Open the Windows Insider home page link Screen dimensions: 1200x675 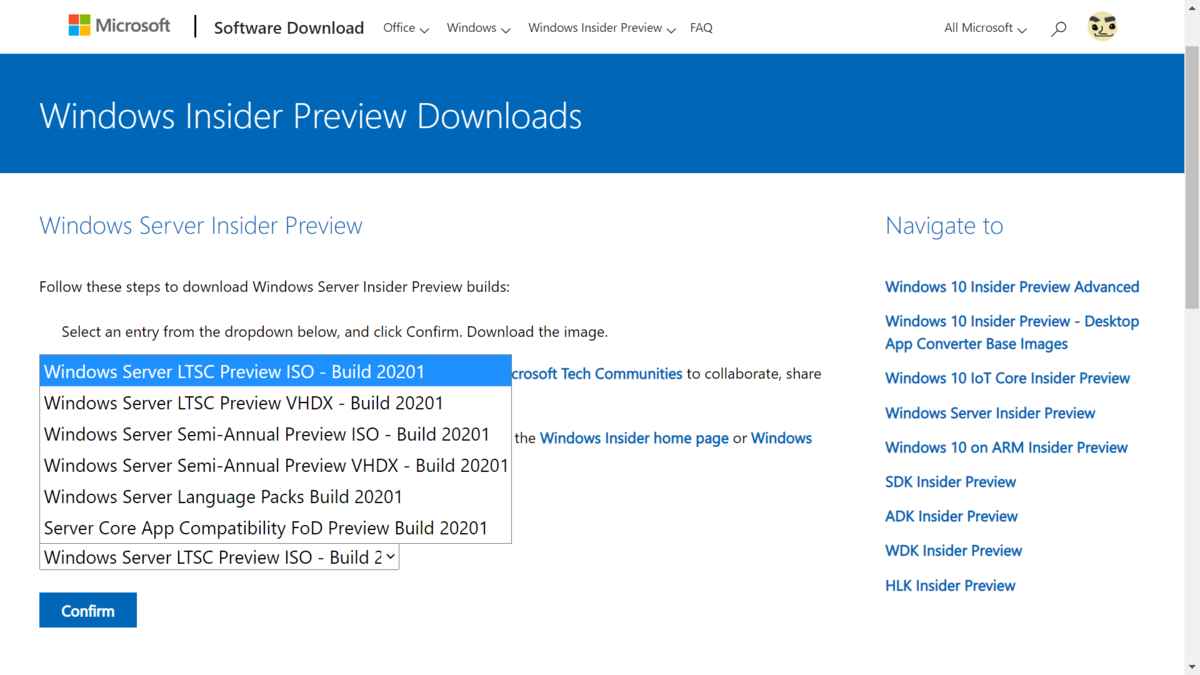tap(634, 438)
